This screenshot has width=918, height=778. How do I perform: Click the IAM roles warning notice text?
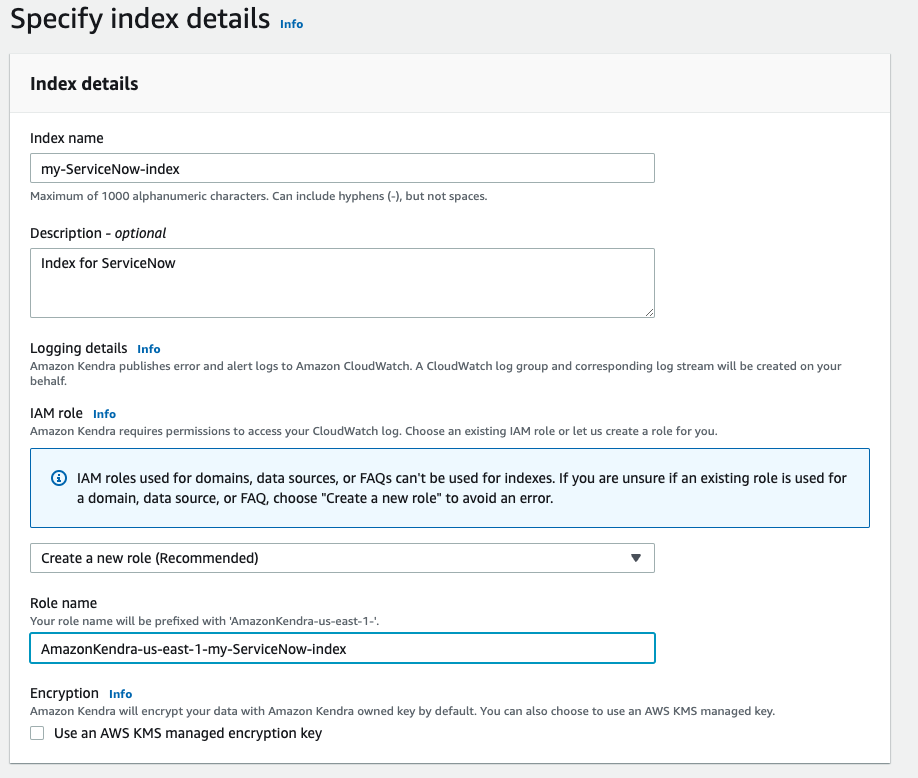pyautogui.click(x=461, y=488)
